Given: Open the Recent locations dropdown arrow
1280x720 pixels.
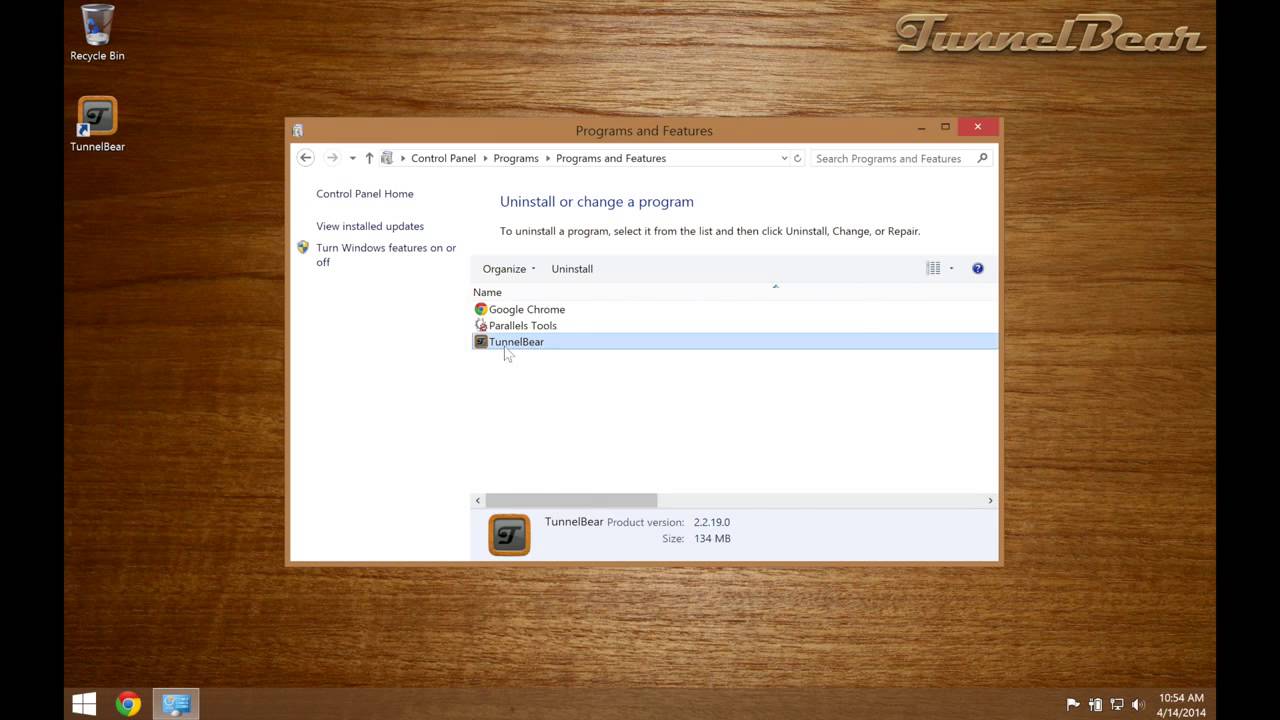Looking at the screenshot, I should (x=352, y=158).
